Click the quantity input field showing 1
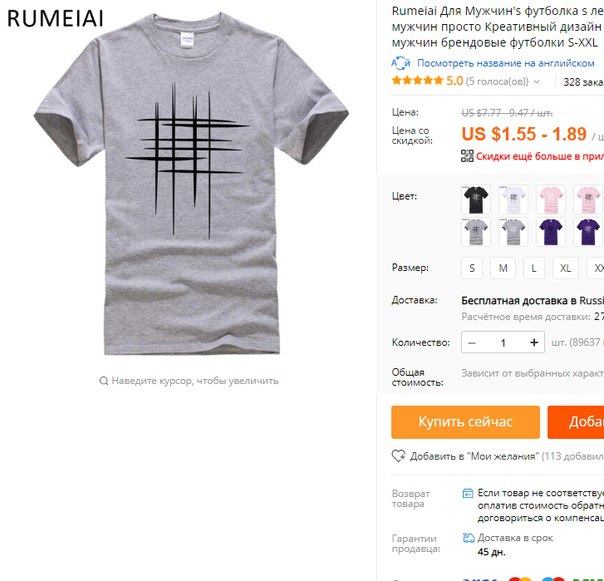The width and height of the screenshot is (604, 581). point(503,342)
